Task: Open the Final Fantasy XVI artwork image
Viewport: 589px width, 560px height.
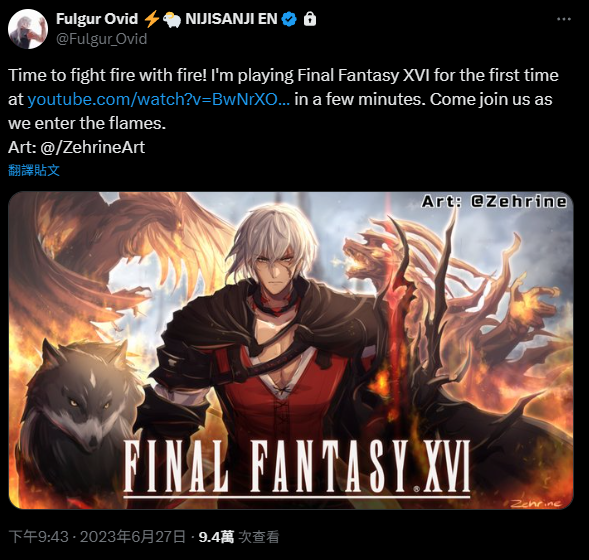Action: (291, 350)
